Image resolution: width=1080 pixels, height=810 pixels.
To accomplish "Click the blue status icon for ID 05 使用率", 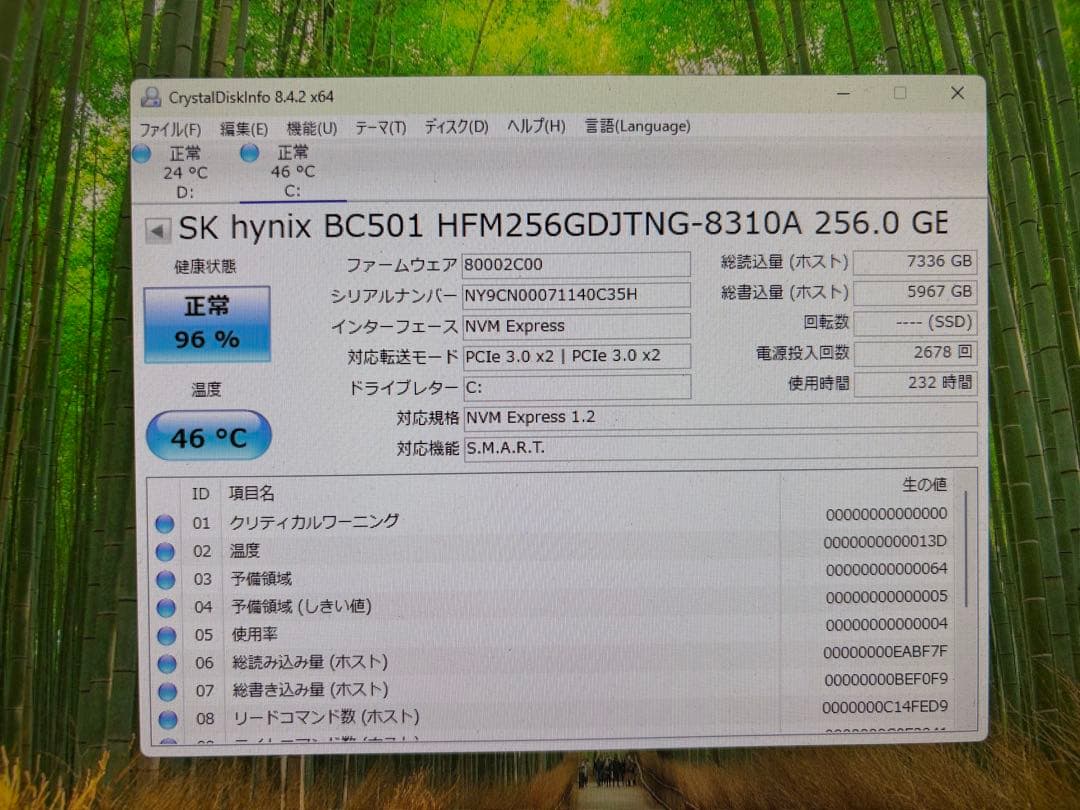I will click(x=167, y=636).
